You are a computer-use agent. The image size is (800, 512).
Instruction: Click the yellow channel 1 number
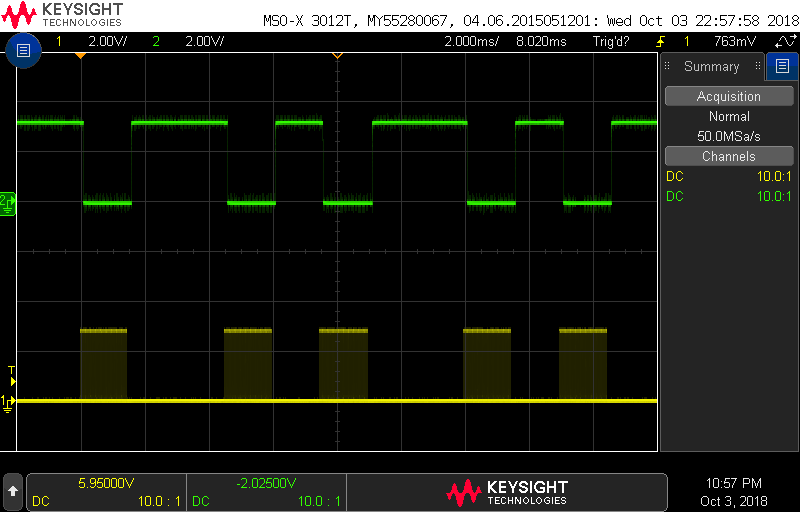(59, 42)
